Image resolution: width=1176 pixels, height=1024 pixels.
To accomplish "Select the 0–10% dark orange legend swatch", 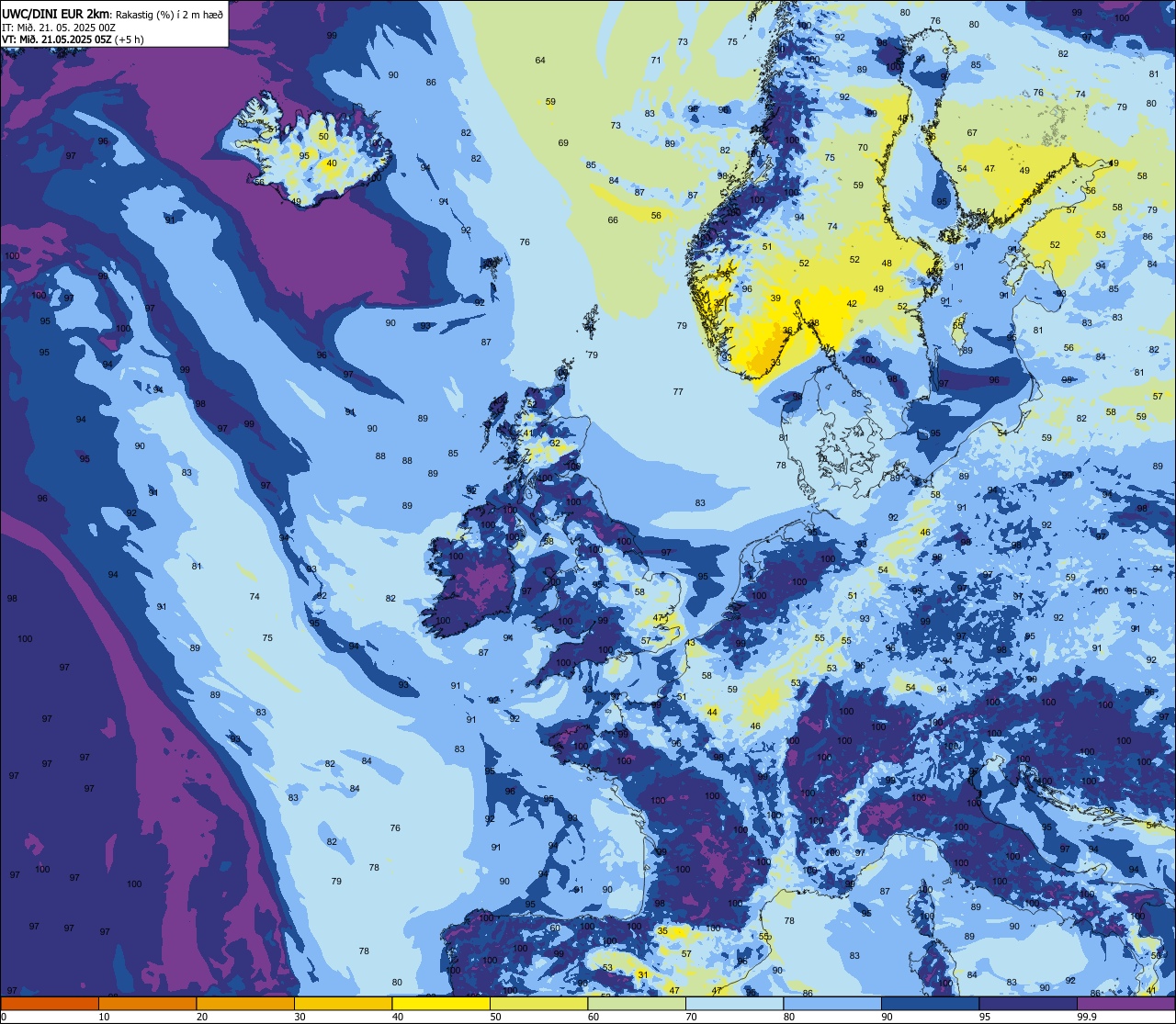I will (x=49, y=1004).
